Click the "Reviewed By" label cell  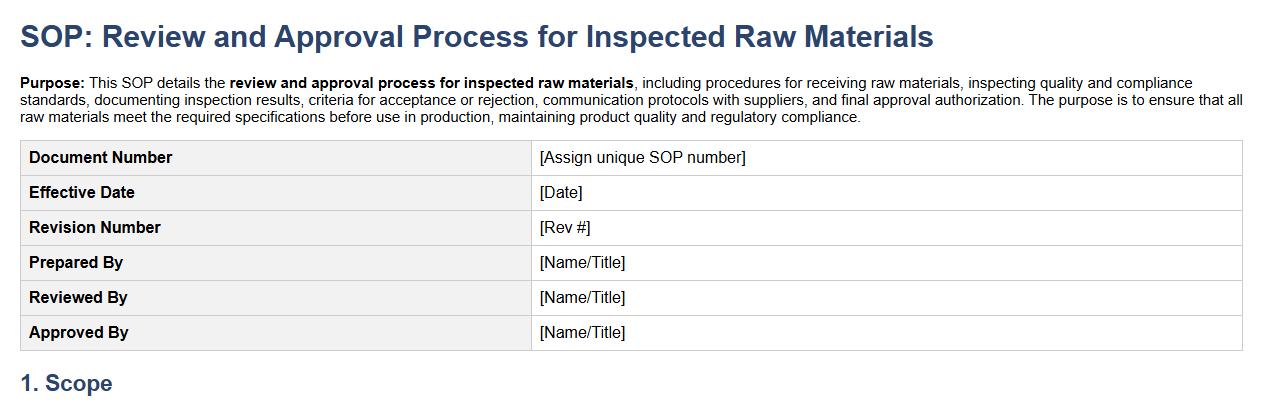tap(78, 298)
